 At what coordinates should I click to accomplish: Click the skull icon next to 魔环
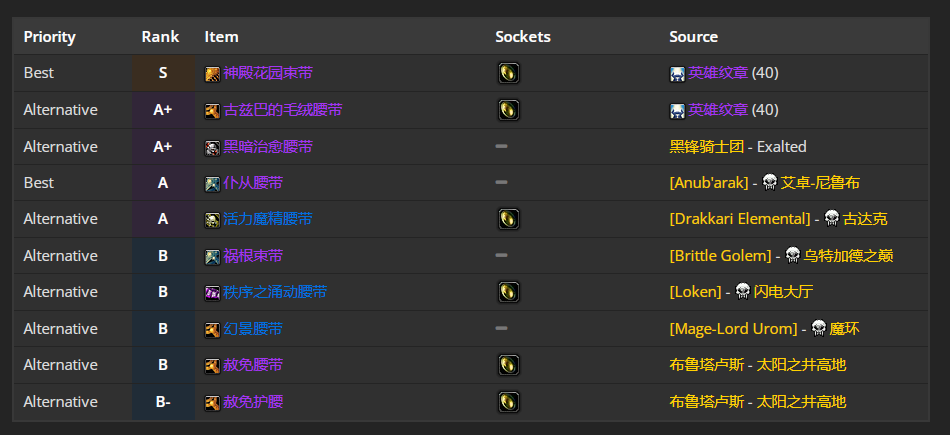pos(819,328)
